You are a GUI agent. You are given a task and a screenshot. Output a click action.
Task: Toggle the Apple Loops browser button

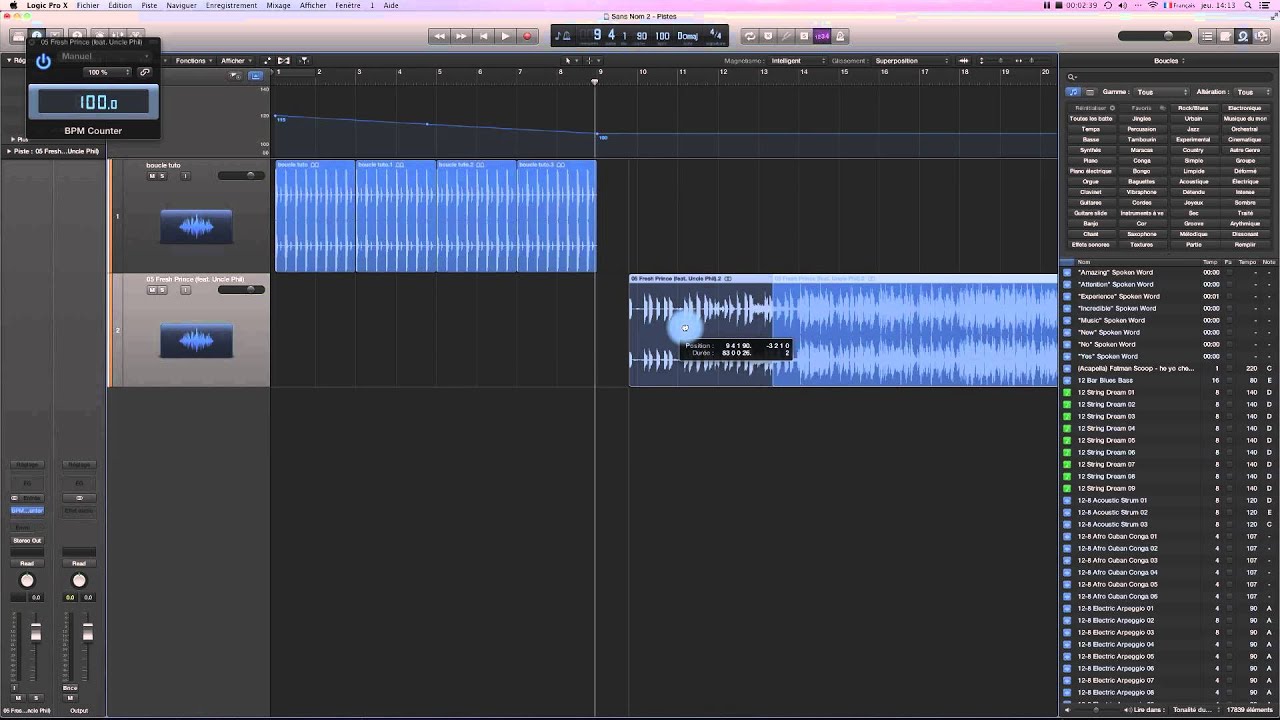coord(1243,36)
